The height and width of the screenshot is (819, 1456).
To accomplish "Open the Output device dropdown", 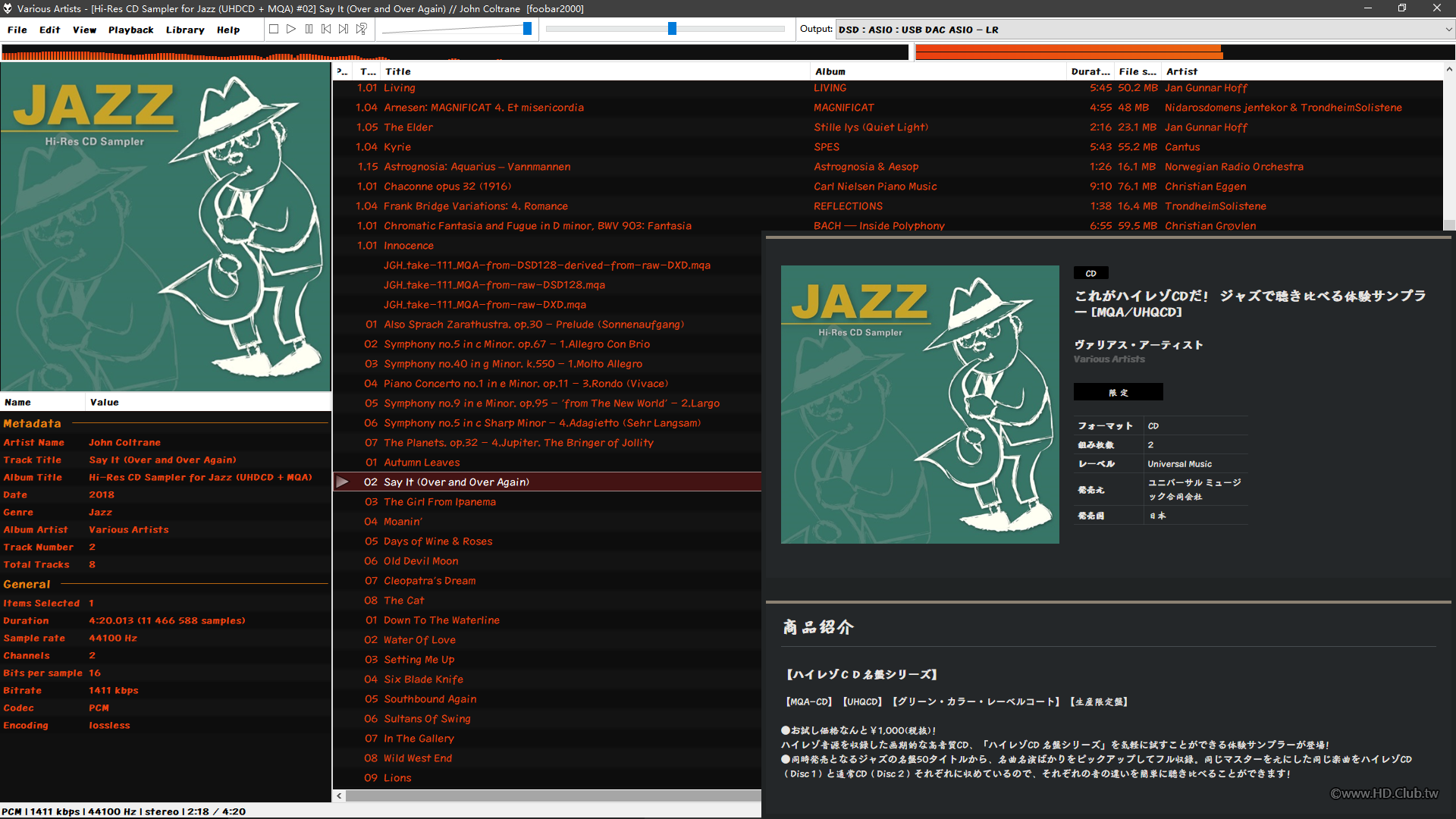I will (1448, 30).
